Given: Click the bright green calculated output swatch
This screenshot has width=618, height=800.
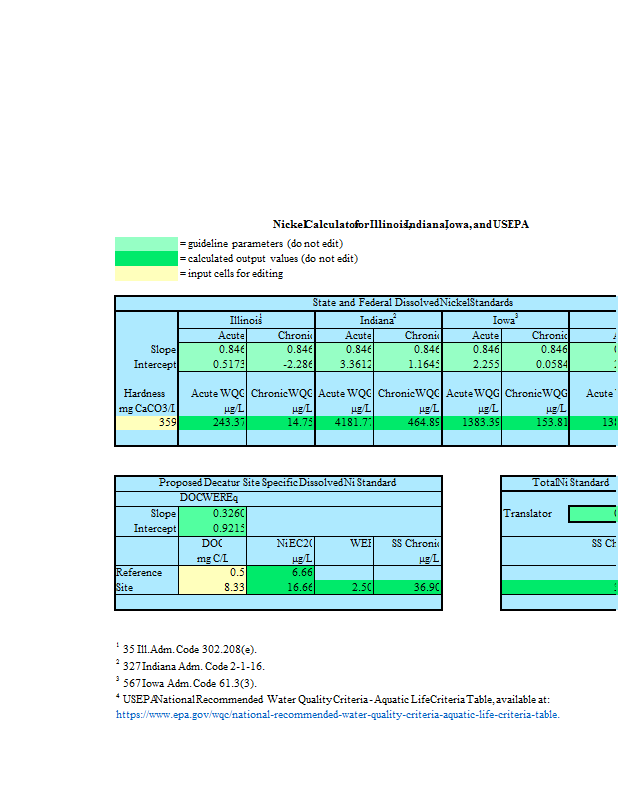Looking at the screenshot, I should click(x=146, y=259).
